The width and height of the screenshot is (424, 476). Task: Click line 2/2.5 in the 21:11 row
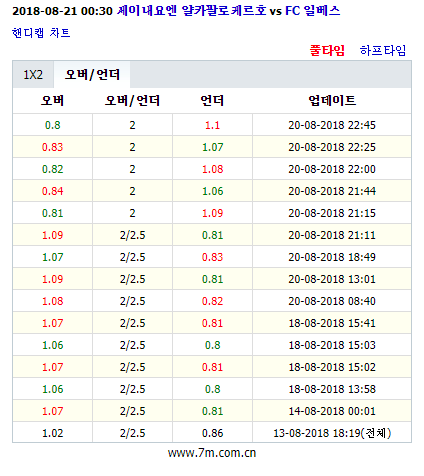(132, 235)
